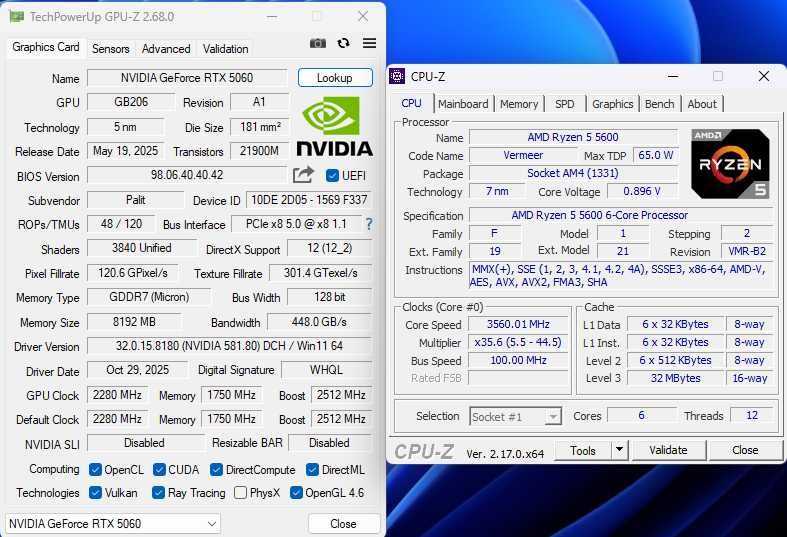Toggle the DirectCompute checkbox

pyautogui.click(x=216, y=470)
